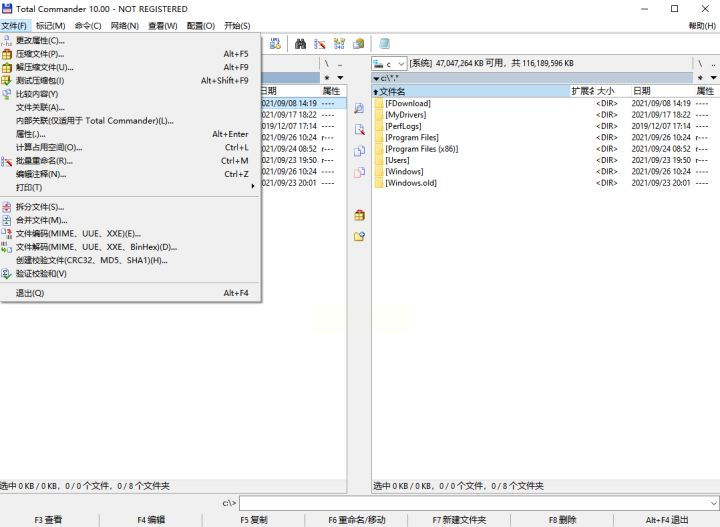The width and height of the screenshot is (720, 527).
Task: Select 验证校验和(V) verify checksums entry
Action: [x=131, y=274]
